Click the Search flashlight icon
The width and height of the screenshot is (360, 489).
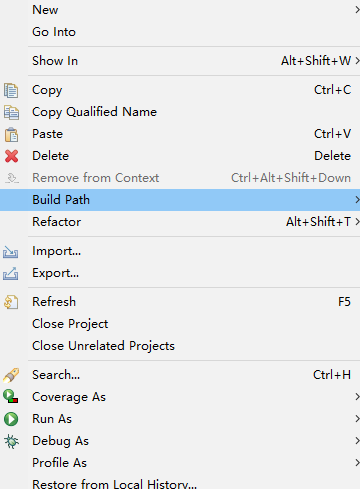11,375
